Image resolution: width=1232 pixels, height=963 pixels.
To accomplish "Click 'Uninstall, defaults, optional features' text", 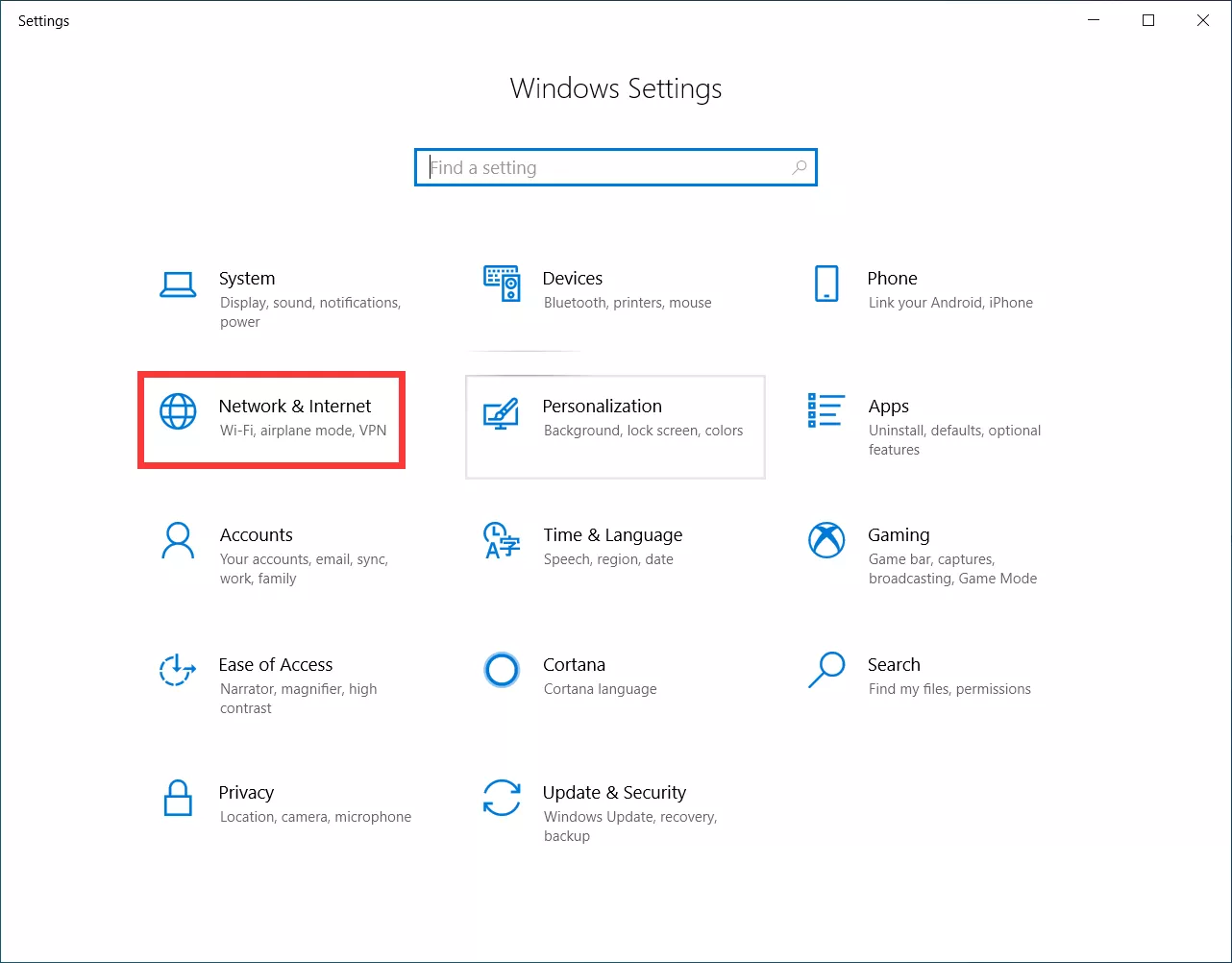I will click(x=955, y=440).
